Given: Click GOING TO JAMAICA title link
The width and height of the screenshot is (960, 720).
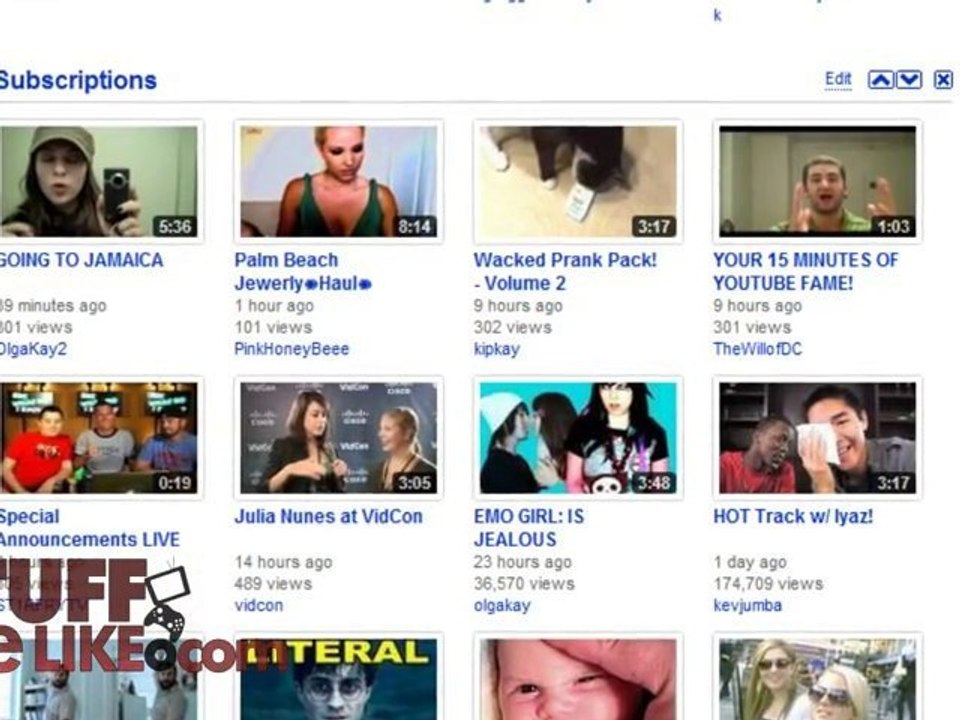Looking at the screenshot, I should point(81,260).
